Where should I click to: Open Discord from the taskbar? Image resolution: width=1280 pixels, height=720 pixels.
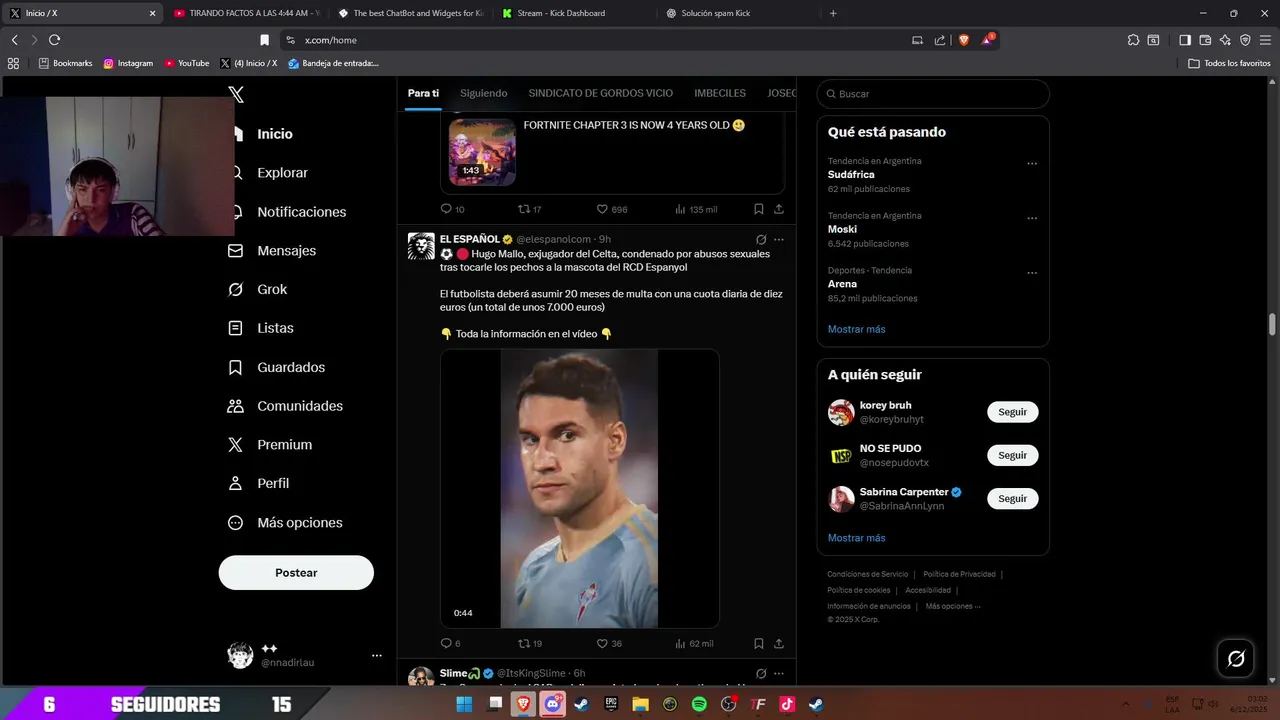pos(553,704)
